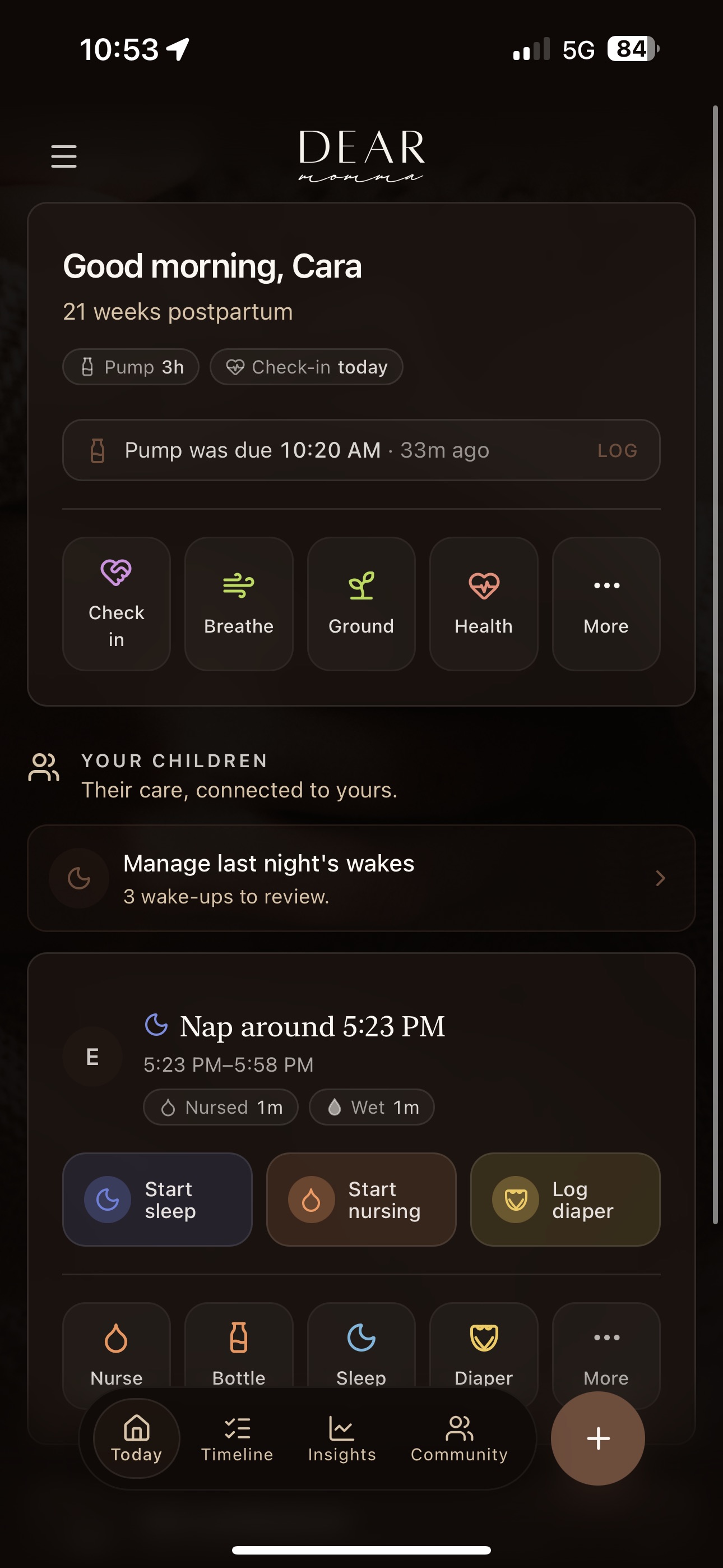Open the Breathe exercise tile

[239, 603]
